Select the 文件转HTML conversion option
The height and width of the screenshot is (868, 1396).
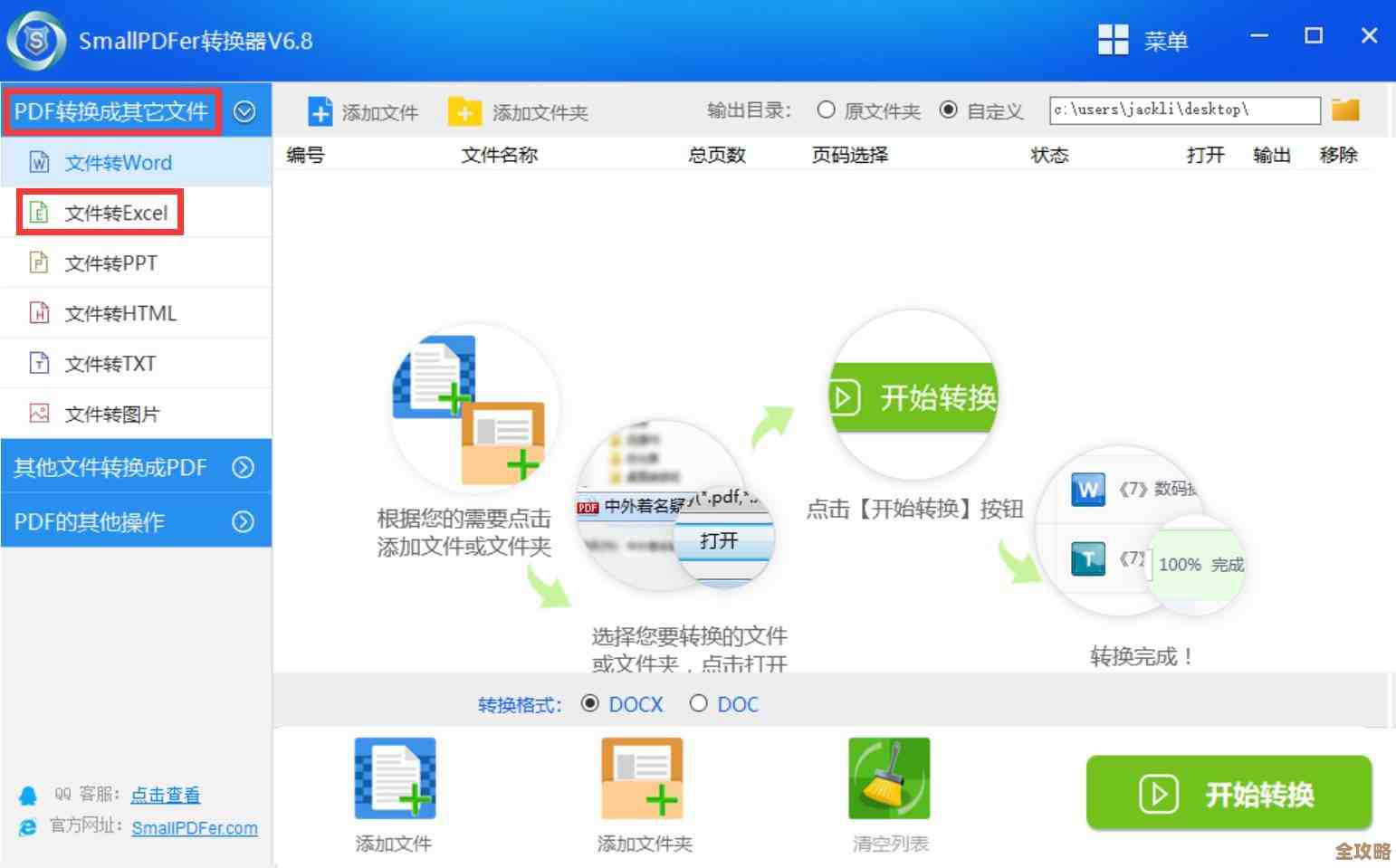pos(119,312)
